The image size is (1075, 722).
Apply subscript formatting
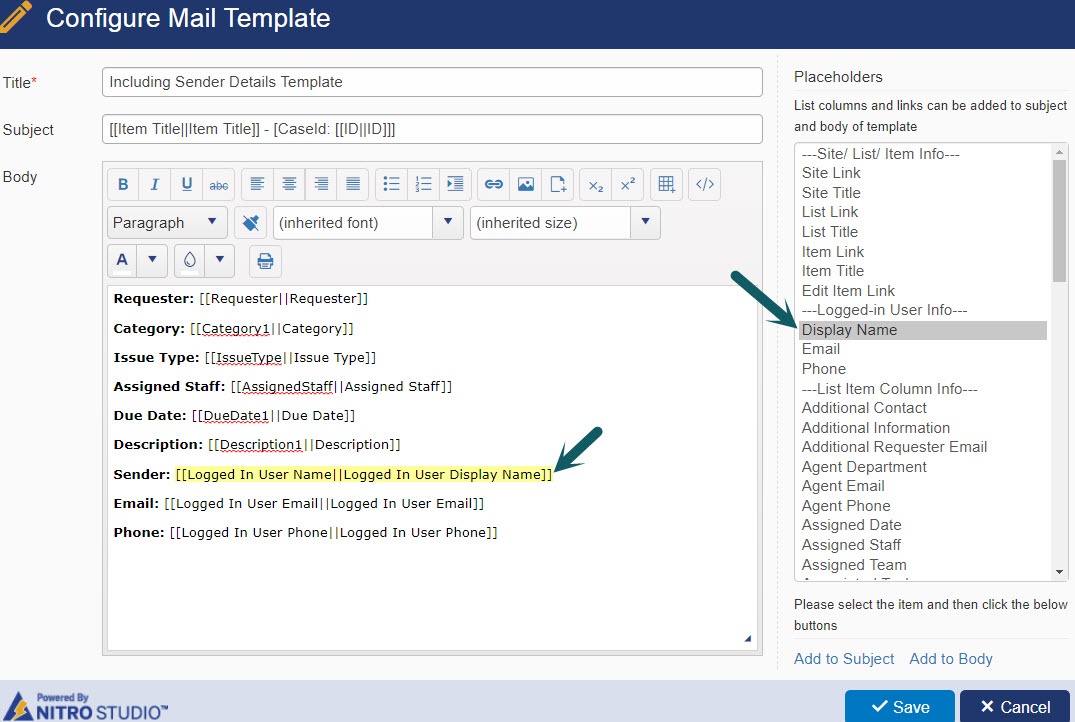[x=596, y=184]
